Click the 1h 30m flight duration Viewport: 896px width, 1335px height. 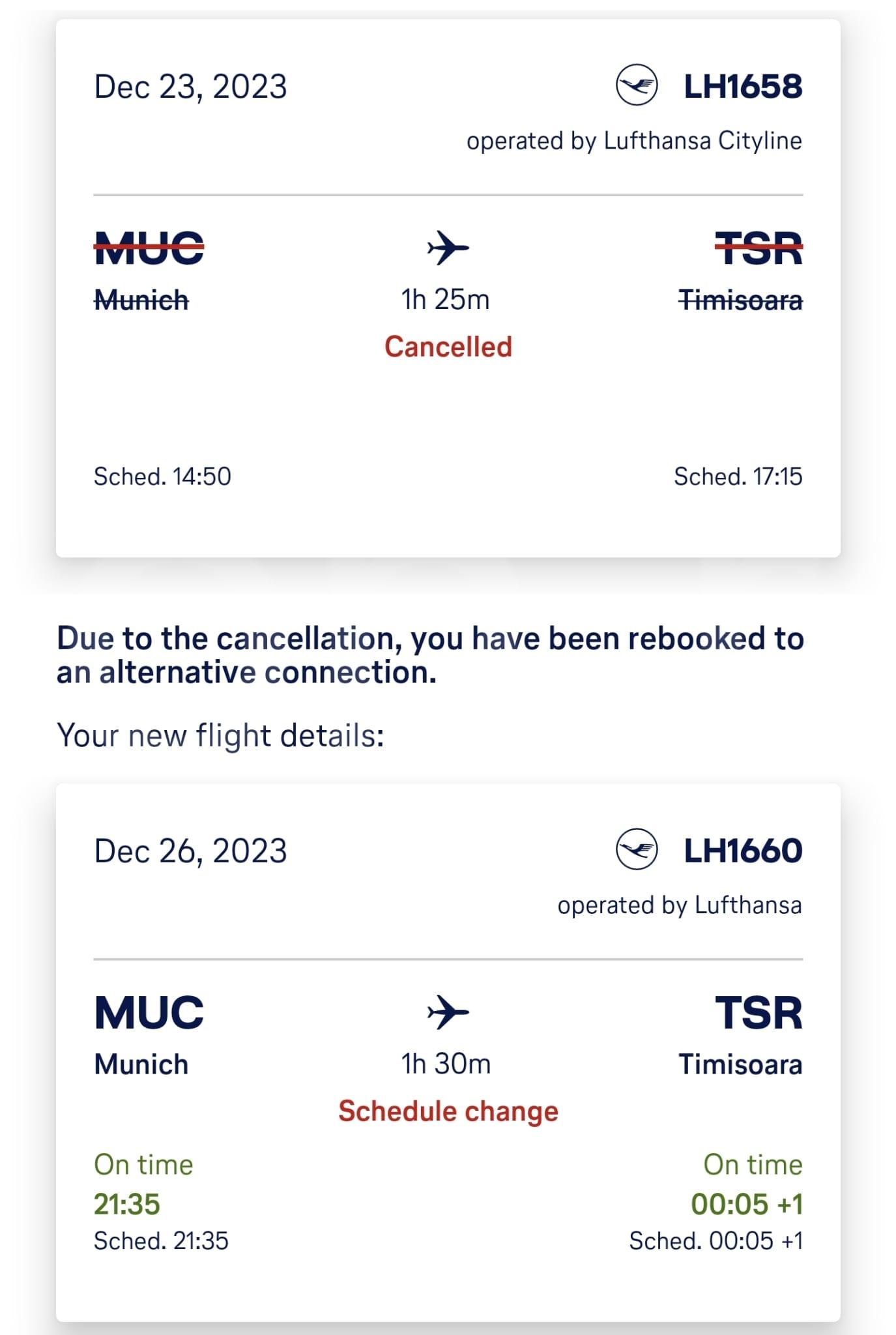(446, 1064)
